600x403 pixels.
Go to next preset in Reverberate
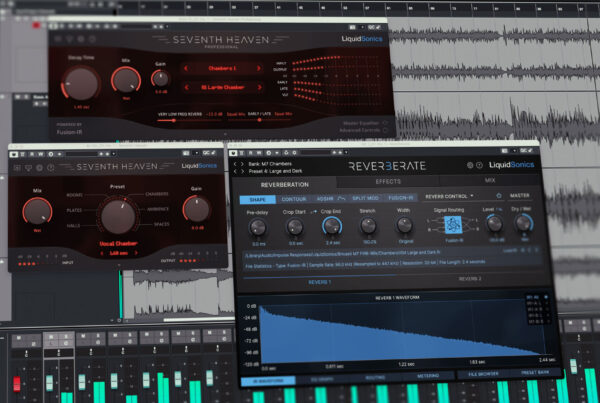point(242,171)
